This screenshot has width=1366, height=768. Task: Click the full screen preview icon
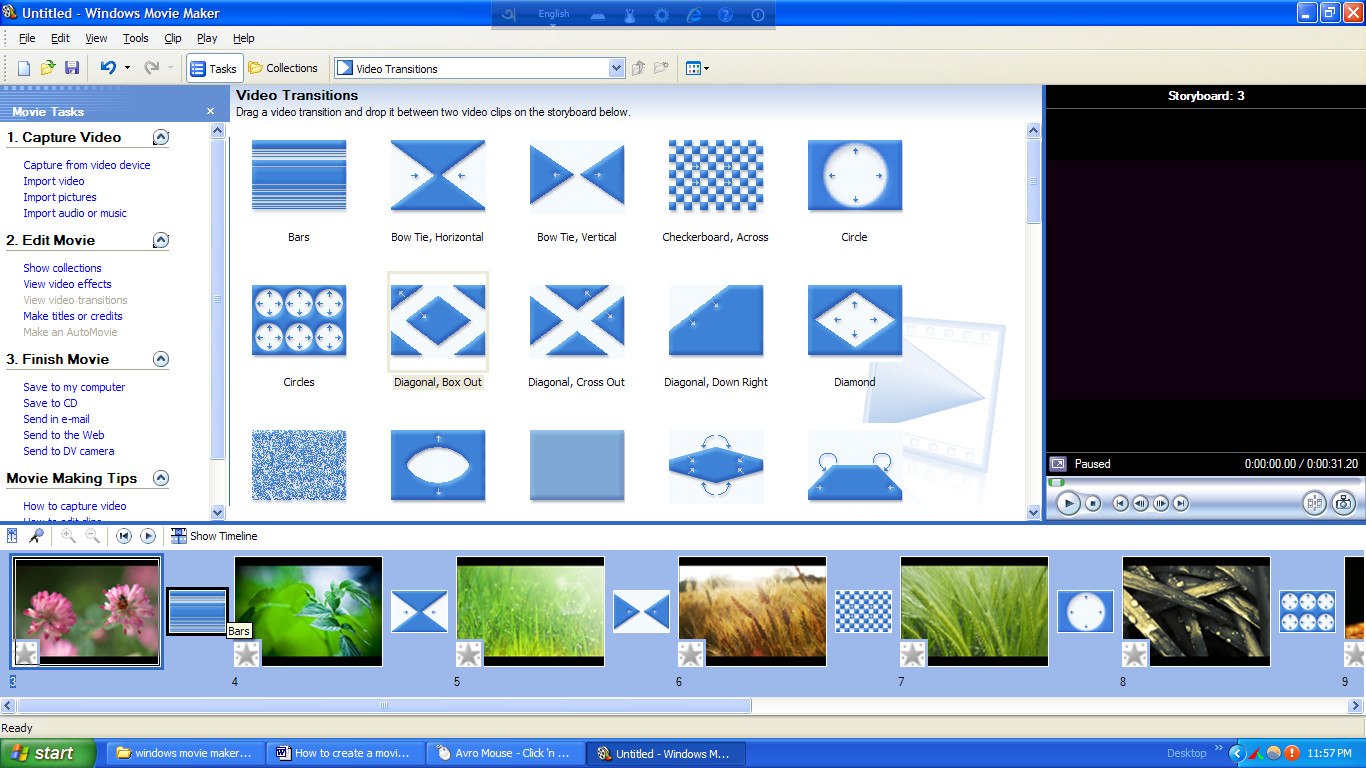pos(1058,464)
